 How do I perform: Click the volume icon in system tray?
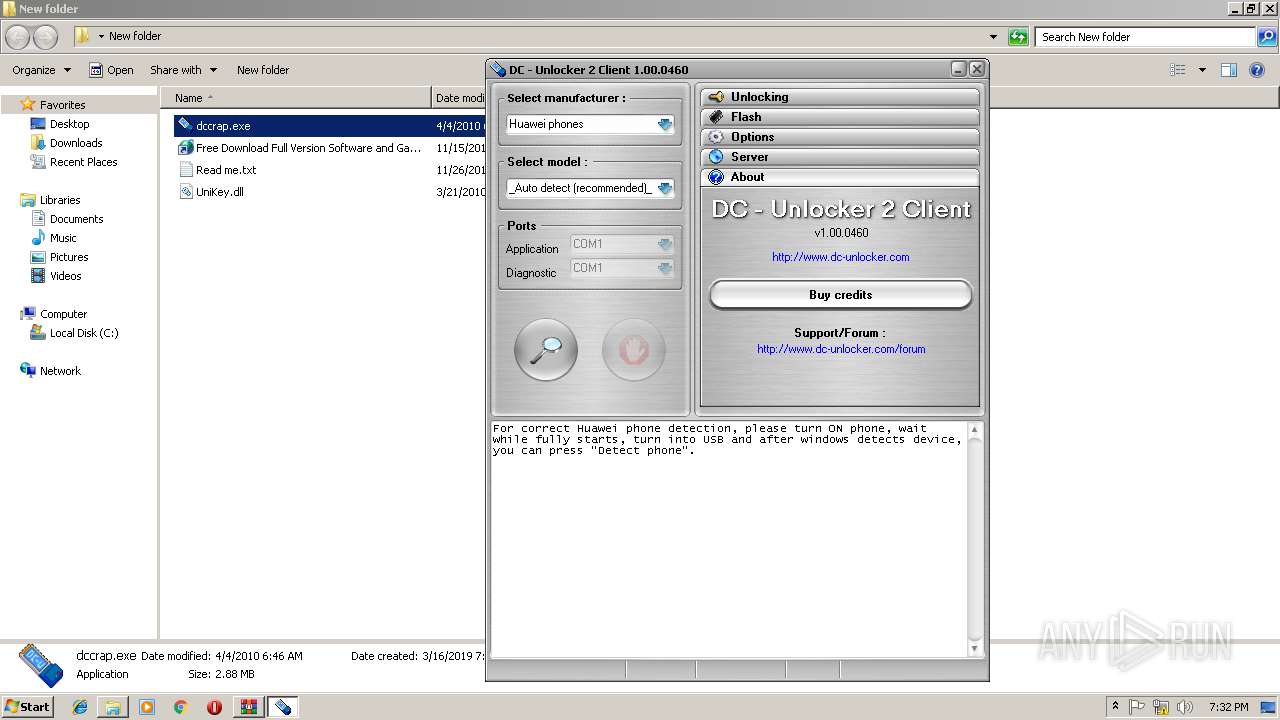1185,707
